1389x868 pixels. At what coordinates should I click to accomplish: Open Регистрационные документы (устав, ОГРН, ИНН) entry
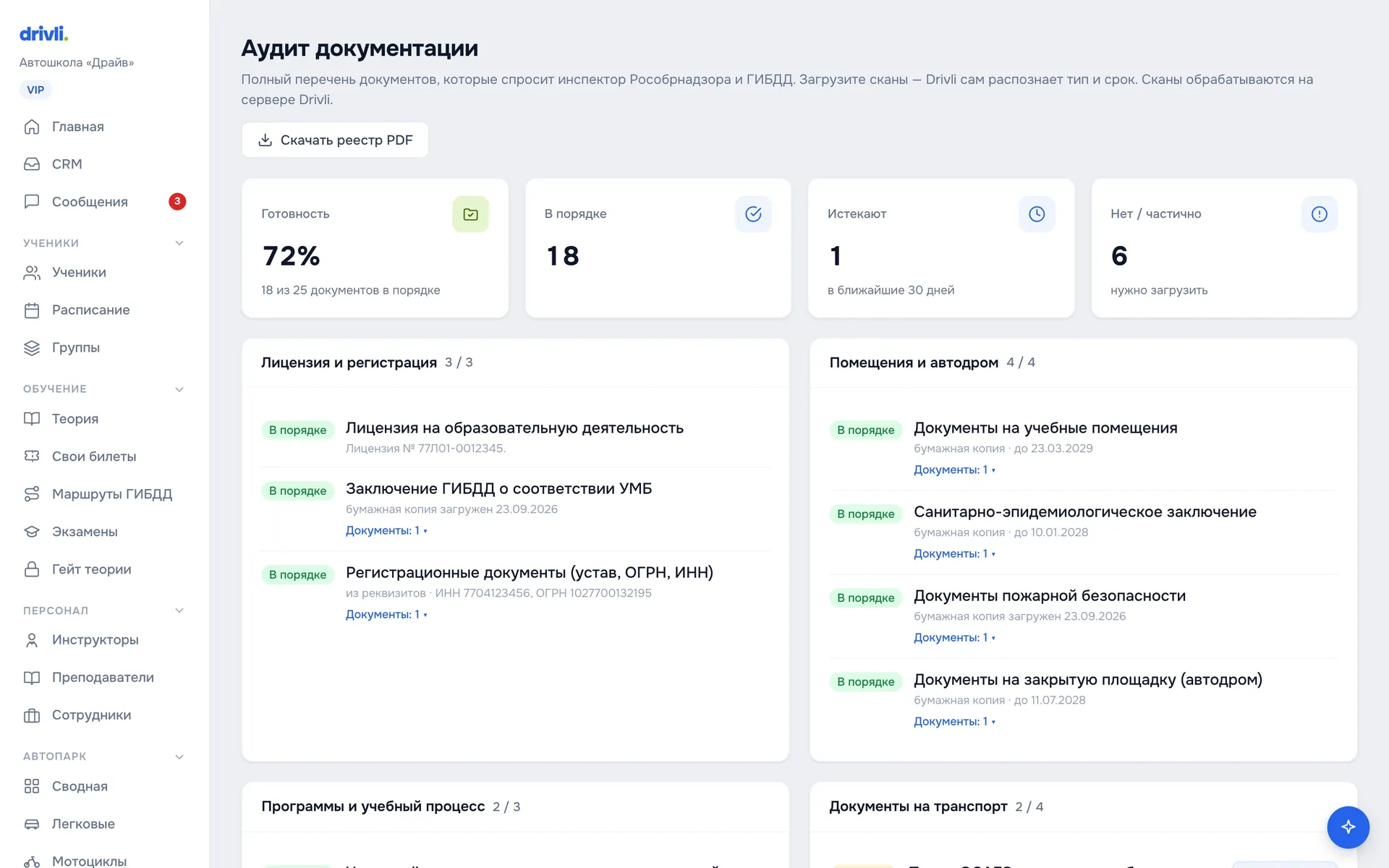click(x=530, y=572)
